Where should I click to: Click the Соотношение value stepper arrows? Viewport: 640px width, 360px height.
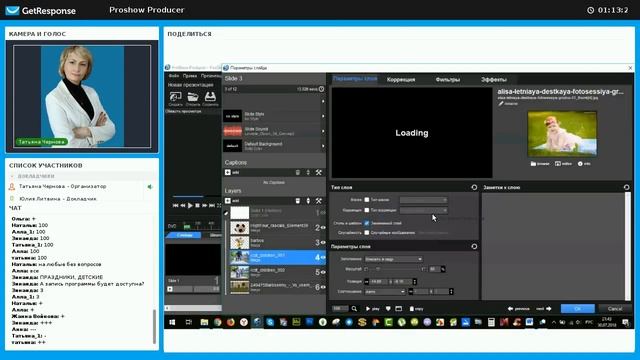[451, 291]
